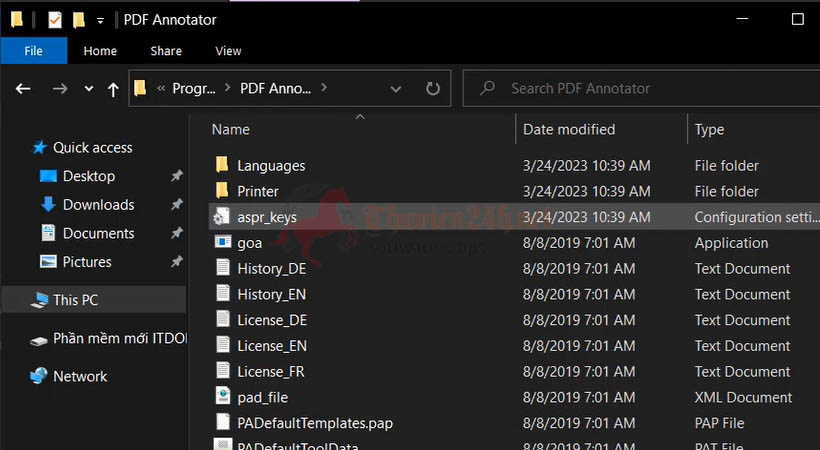The width and height of the screenshot is (820, 450).
Task: Refresh the PDF Annotator folder
Action: click(x=432, y=88)
